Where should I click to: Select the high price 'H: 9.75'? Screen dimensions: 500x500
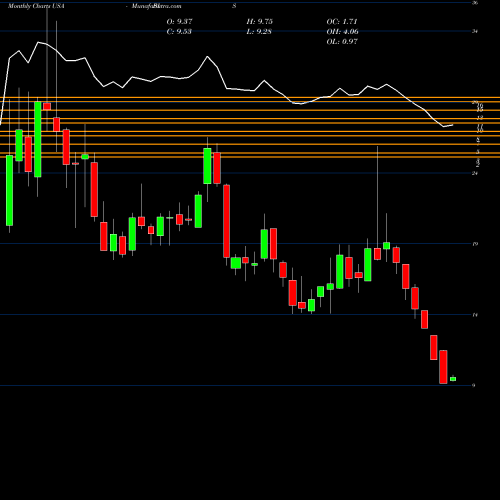tap(260, 22)
